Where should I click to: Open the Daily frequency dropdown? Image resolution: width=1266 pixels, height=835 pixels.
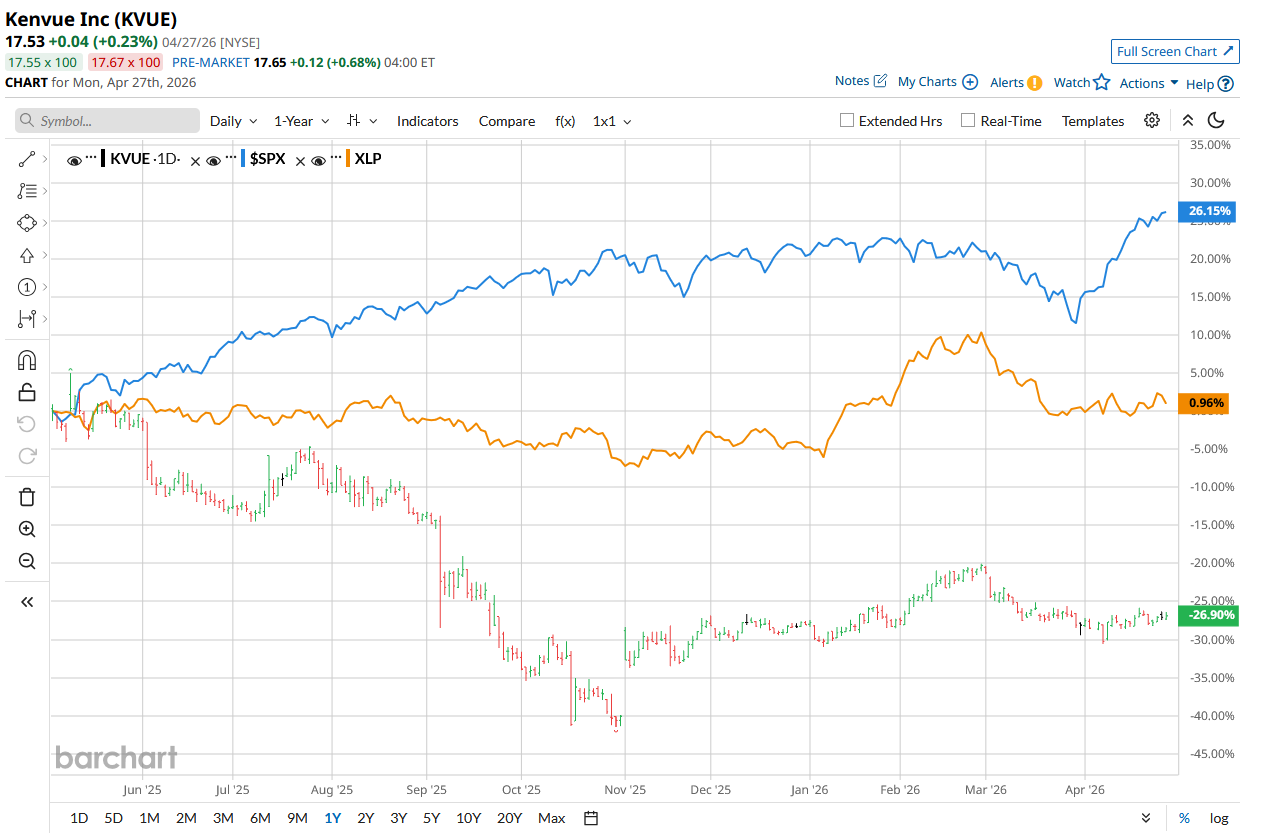[x=233, y=121]
